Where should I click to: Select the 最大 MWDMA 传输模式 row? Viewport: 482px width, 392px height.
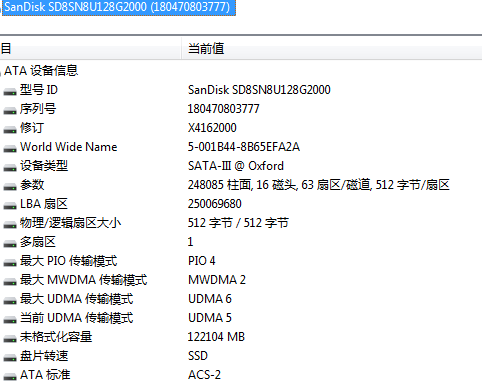click(x=241, y=280)
